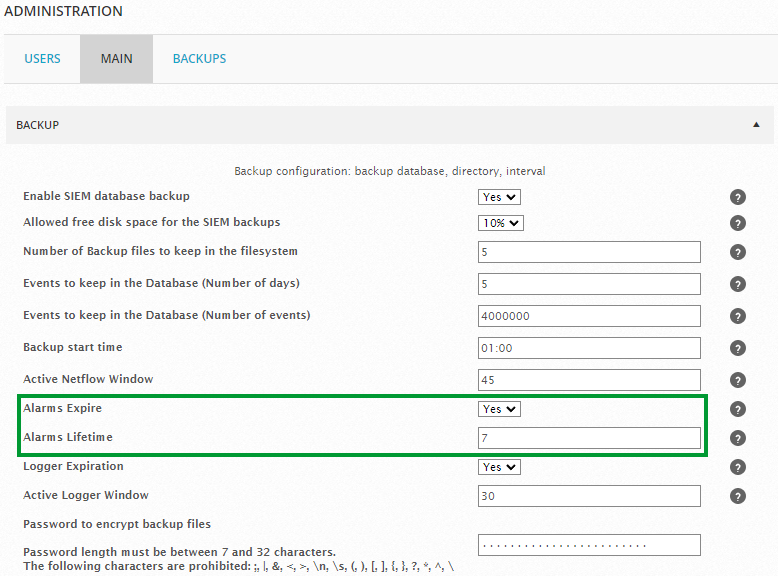Focus the backup encryption password field

pos(588,545)
